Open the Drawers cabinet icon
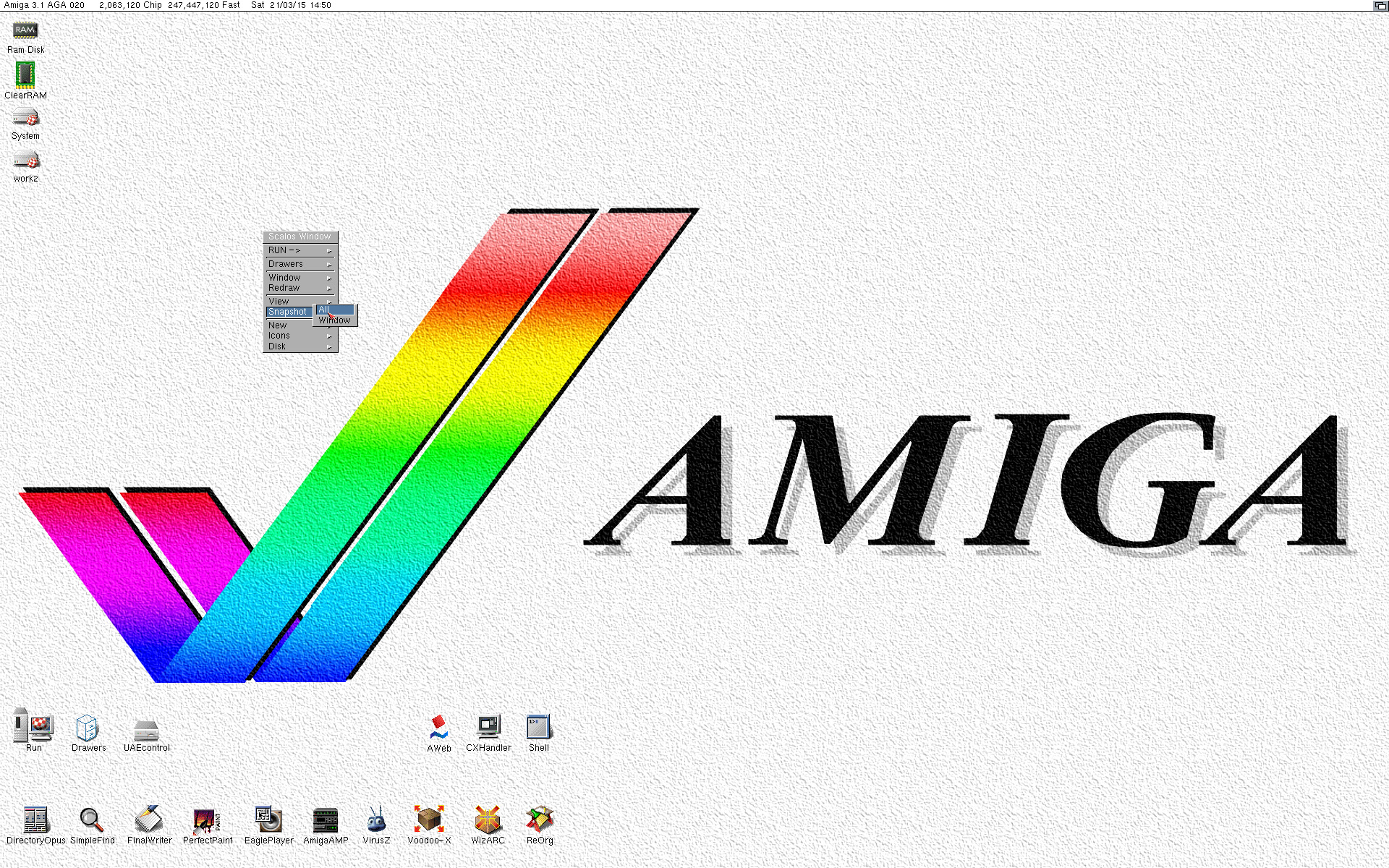This screenshot has width=1389, height=868. click(87, 728)
